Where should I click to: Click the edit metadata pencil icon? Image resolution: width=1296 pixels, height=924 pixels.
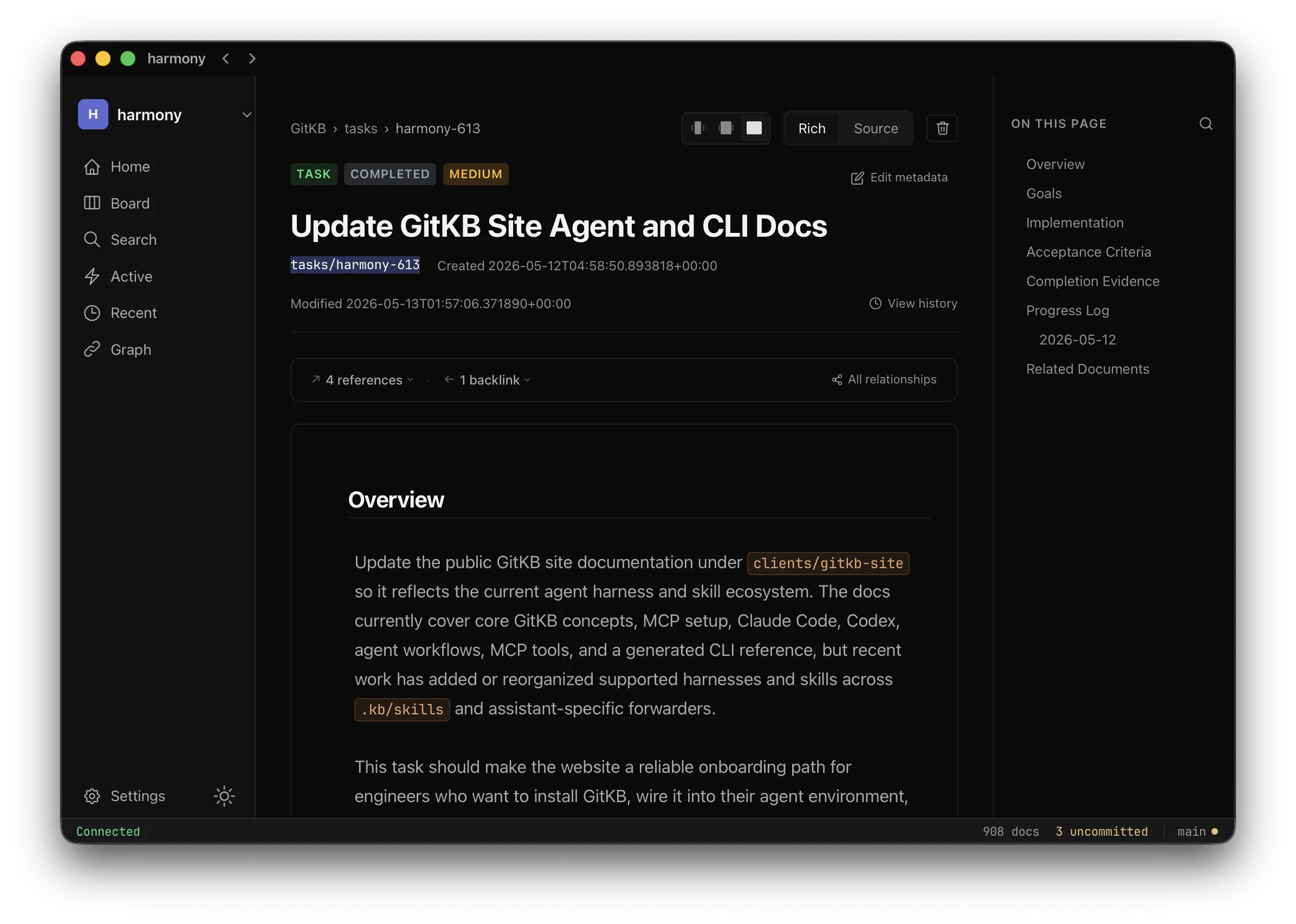pos(857,178)
